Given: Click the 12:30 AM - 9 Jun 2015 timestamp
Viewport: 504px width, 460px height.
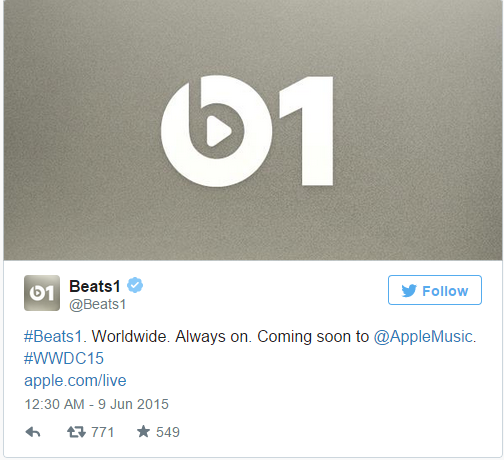Looking at the screenshot, I should coord(97,404).
